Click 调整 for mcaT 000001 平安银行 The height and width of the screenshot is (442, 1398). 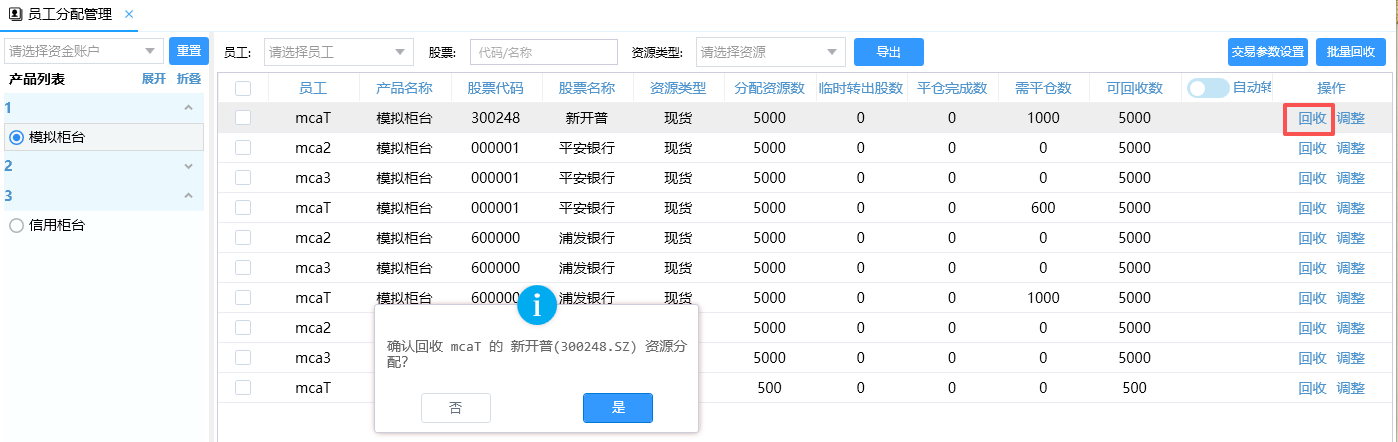point(1351,208)
